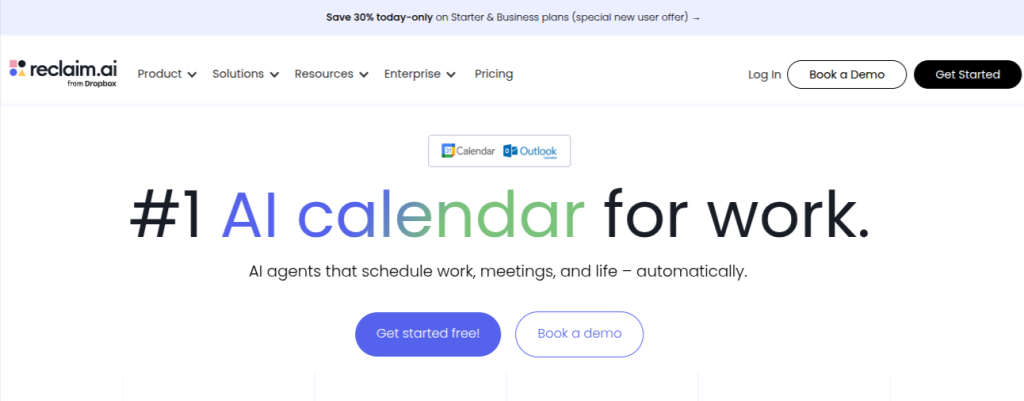
Task: Click the black Get Started button
Action: (968, 74)
